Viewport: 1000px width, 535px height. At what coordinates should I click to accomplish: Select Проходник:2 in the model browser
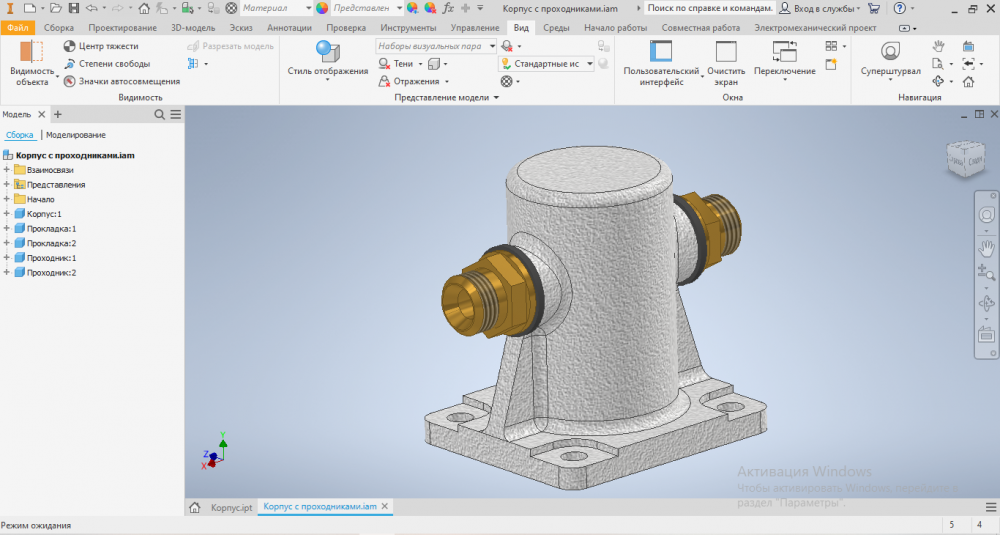click(51, 272)
